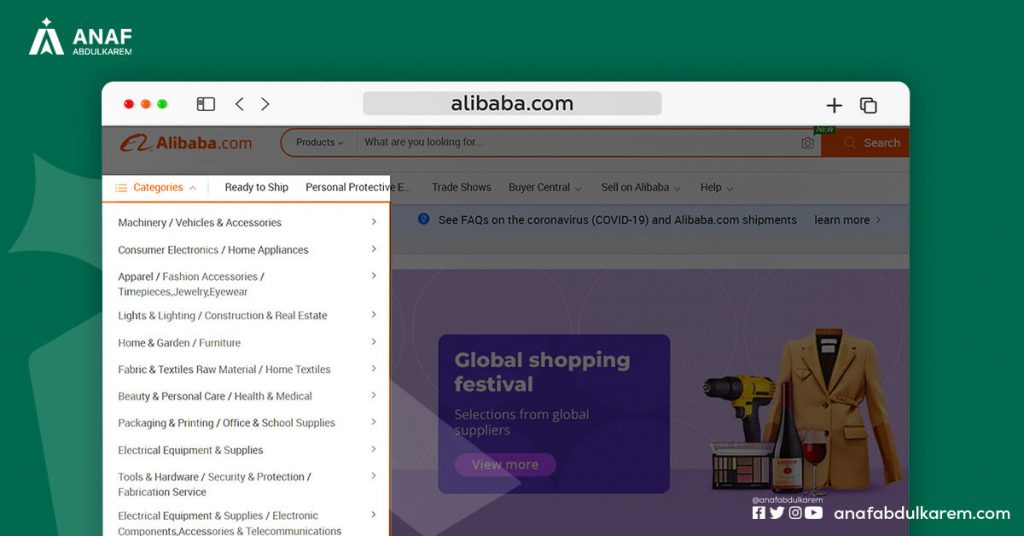Viewport: 1024px width, 536px height.
Task: Open a new tab with the plus icon
Action: (834, 105)
